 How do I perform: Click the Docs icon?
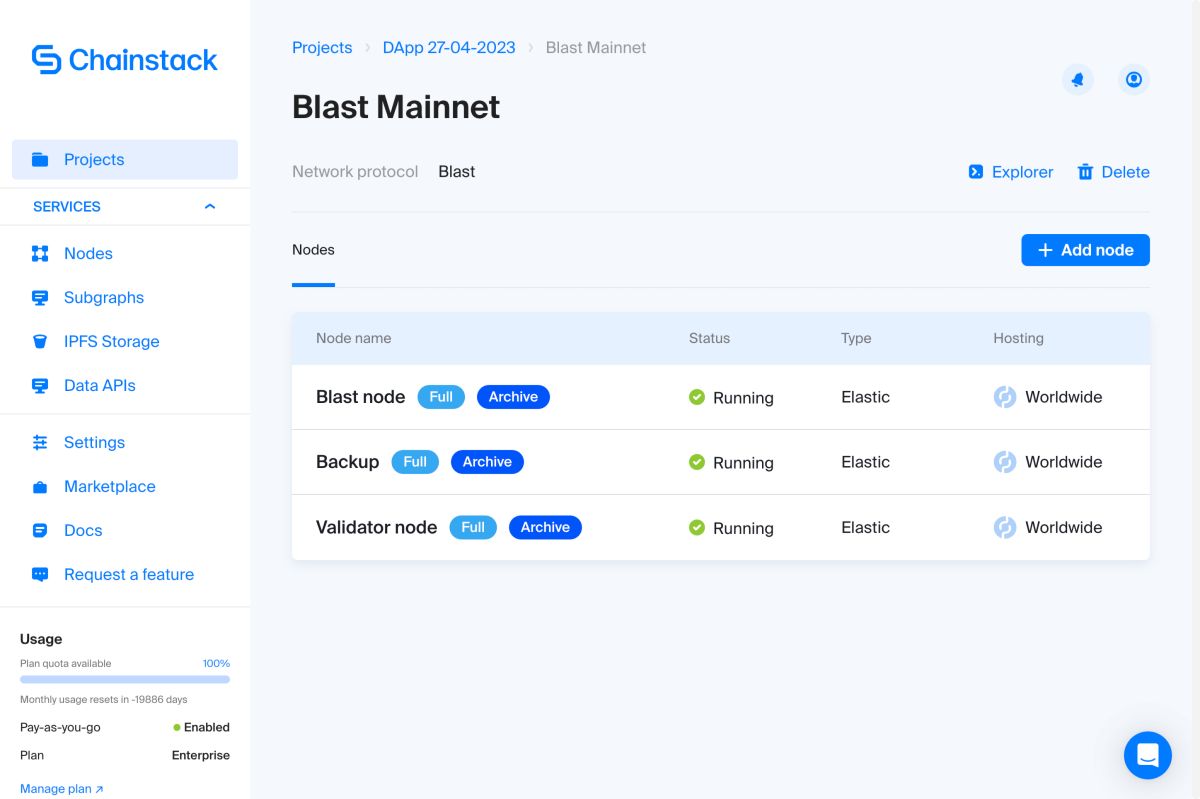pos(40,530)
